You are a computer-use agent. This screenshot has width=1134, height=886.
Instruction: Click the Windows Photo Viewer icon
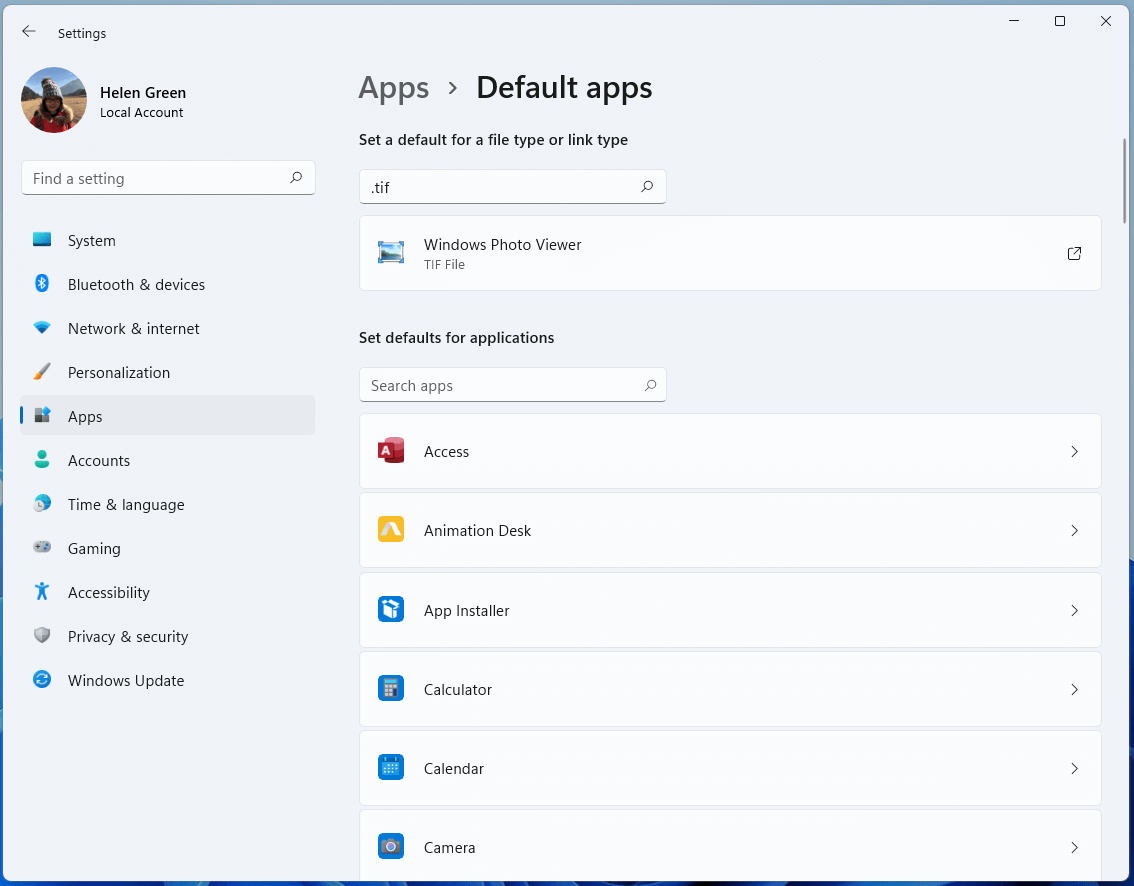(x=391, y=252)
